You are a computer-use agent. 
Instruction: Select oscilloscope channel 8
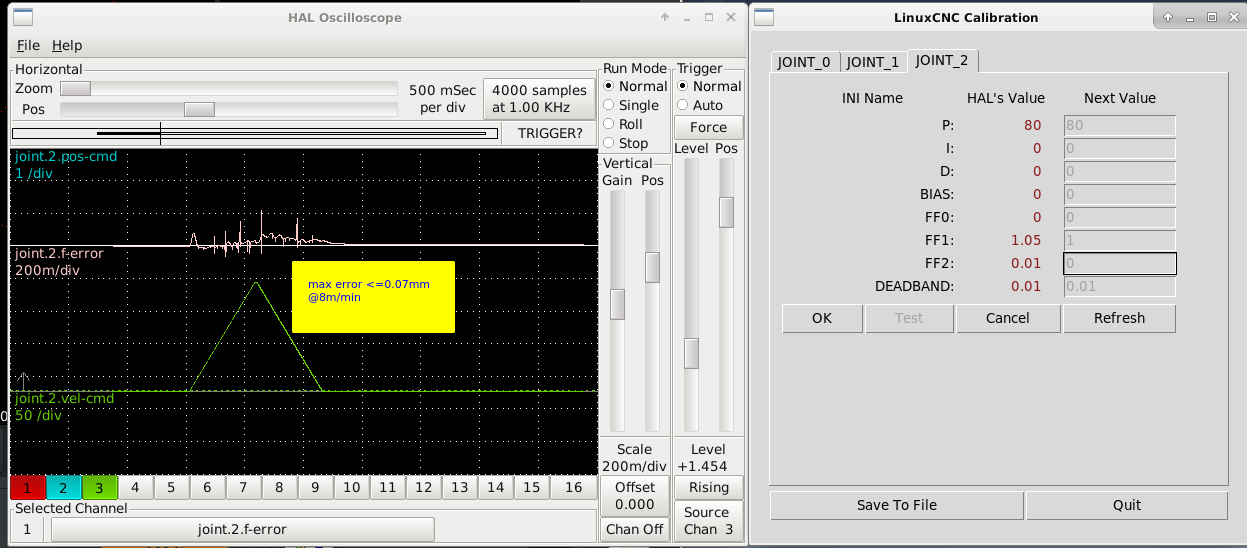click(279, 487)
